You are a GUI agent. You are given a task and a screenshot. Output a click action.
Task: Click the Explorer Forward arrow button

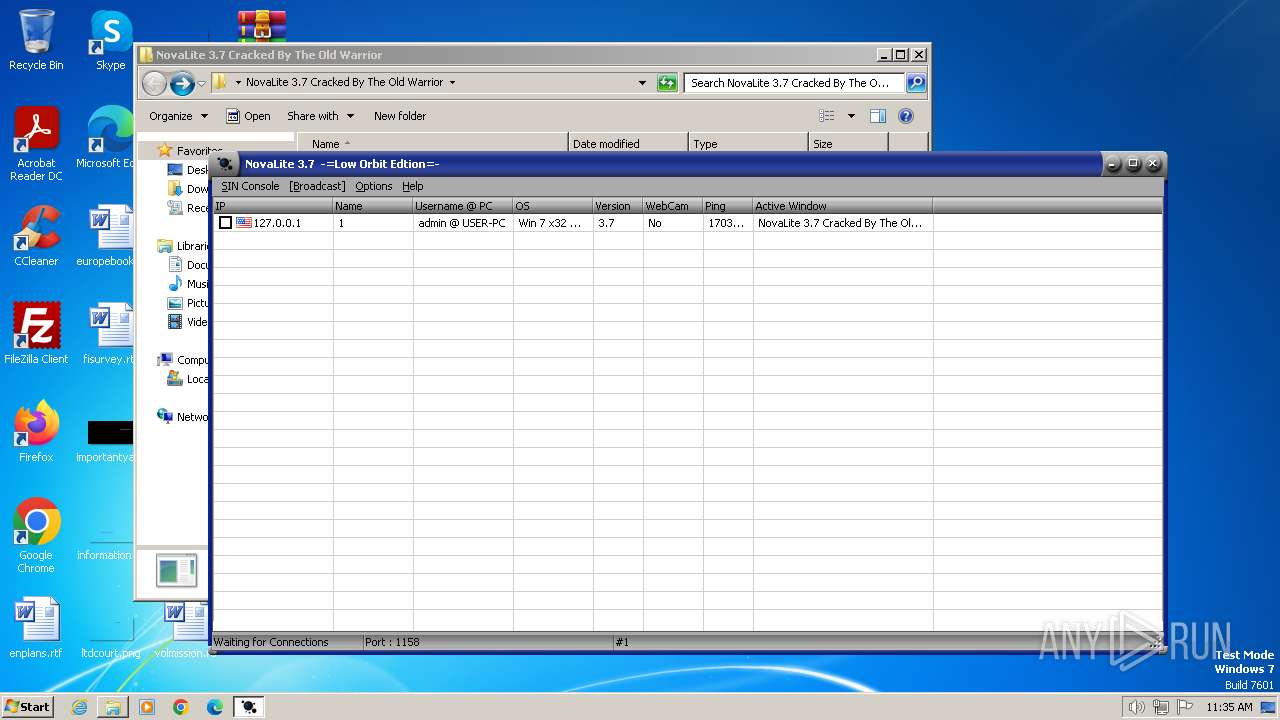pyautogui.click(x=182, y=83)
